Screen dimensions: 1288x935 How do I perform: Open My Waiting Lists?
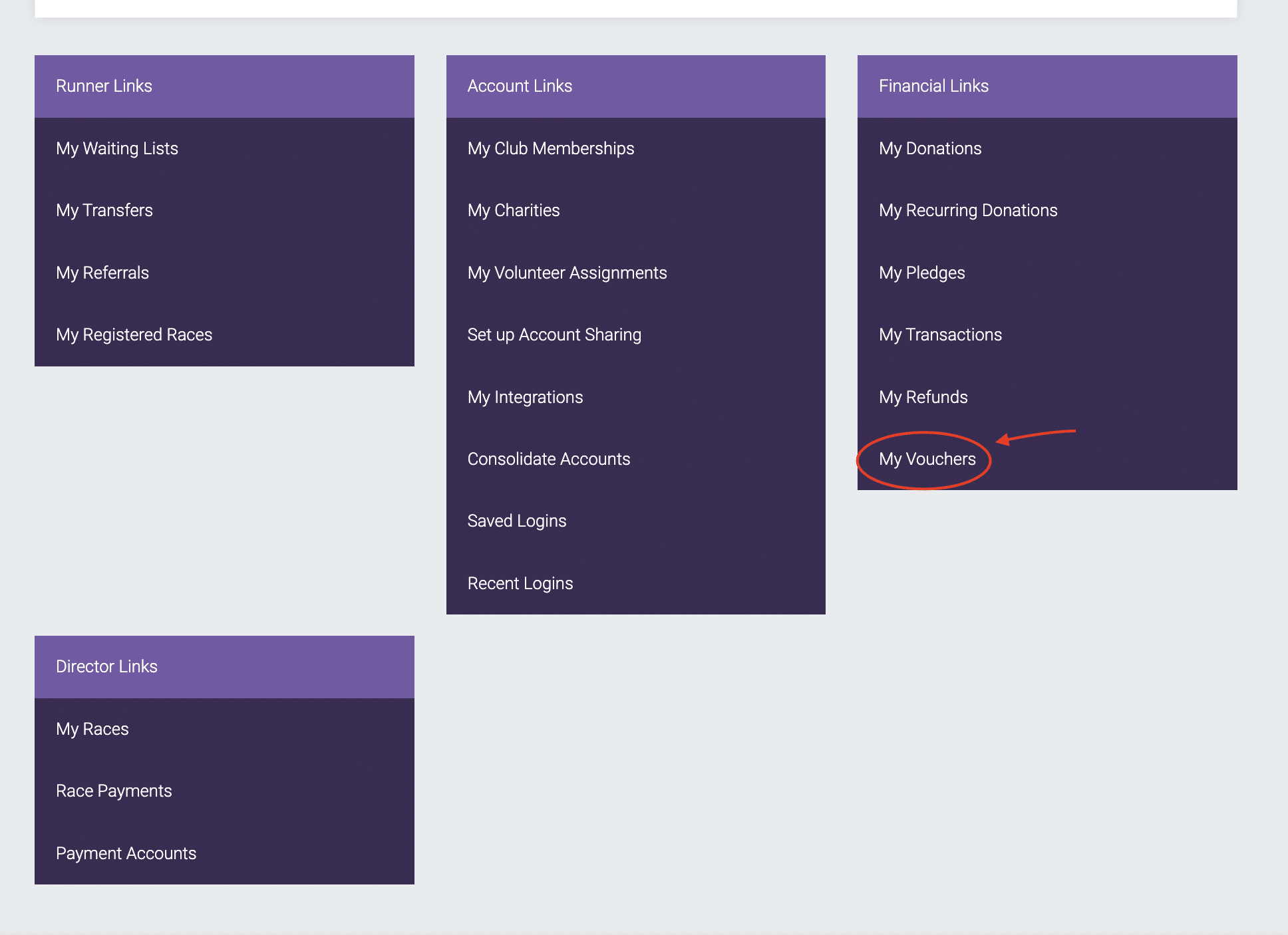point(116,148)
